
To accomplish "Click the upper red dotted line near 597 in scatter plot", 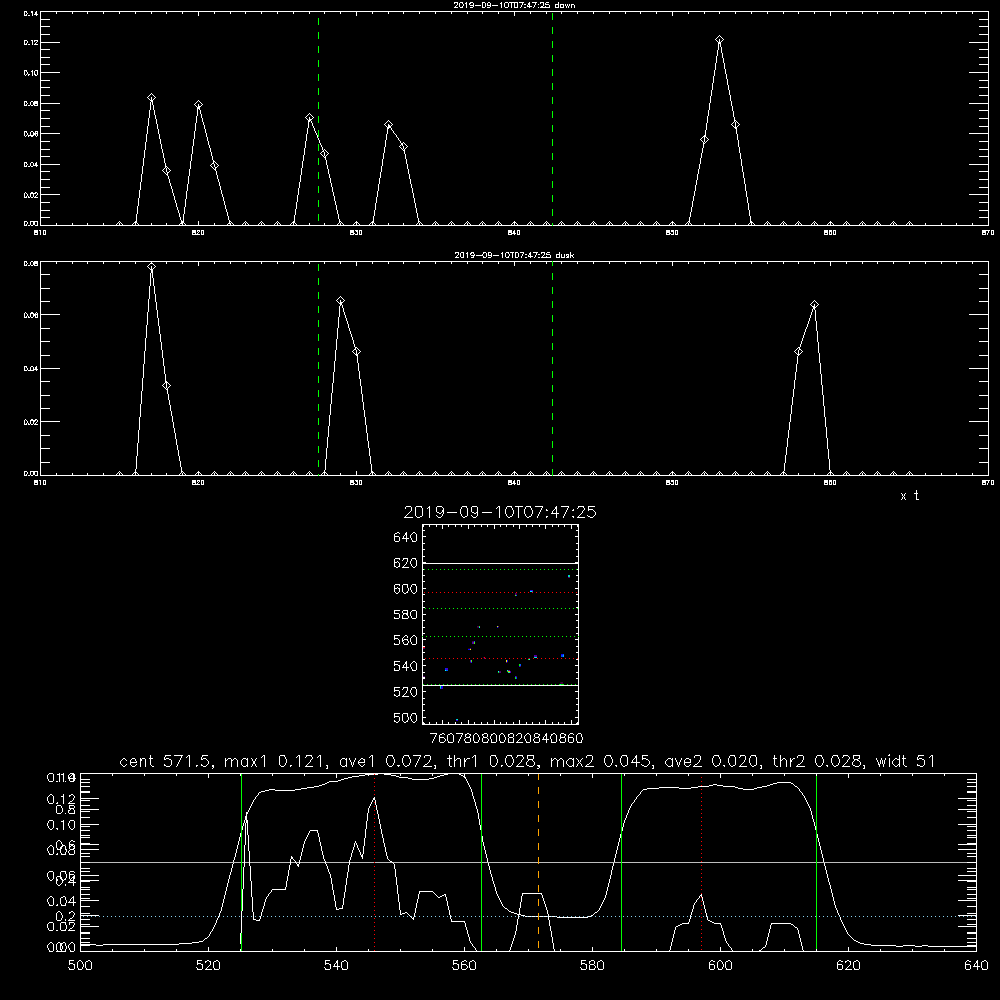I will click(500, 592).
